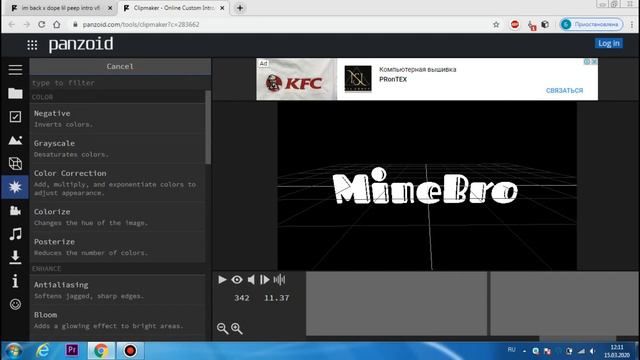Image resolution: width=640 pixels, height=360 pixels.
Task: Open the 3D objects cube icon
Action: (15, 164)
